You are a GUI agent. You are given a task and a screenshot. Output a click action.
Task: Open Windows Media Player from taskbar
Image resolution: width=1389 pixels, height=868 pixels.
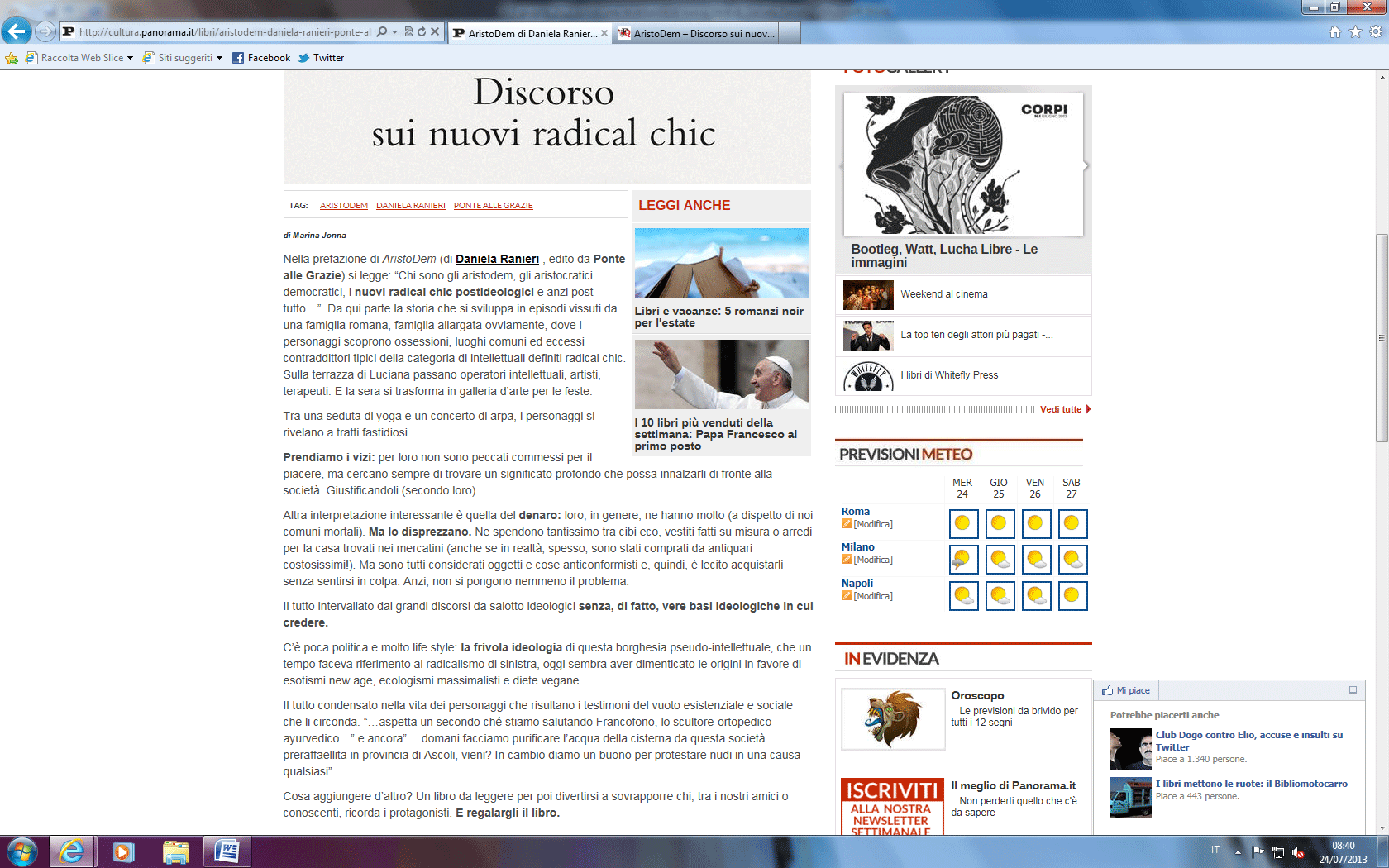point(123,851)
